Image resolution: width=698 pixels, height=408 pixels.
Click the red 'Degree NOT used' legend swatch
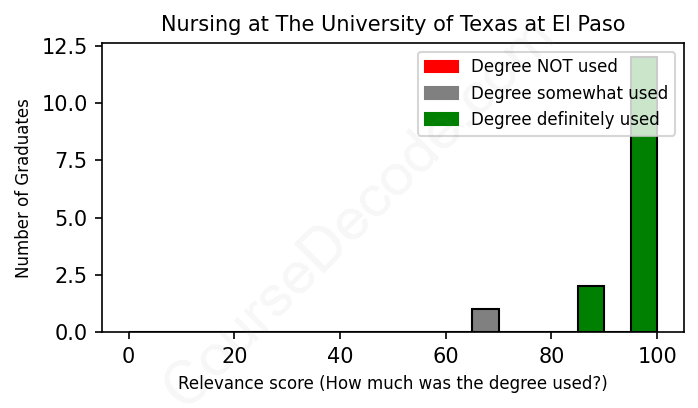[441, 67]
